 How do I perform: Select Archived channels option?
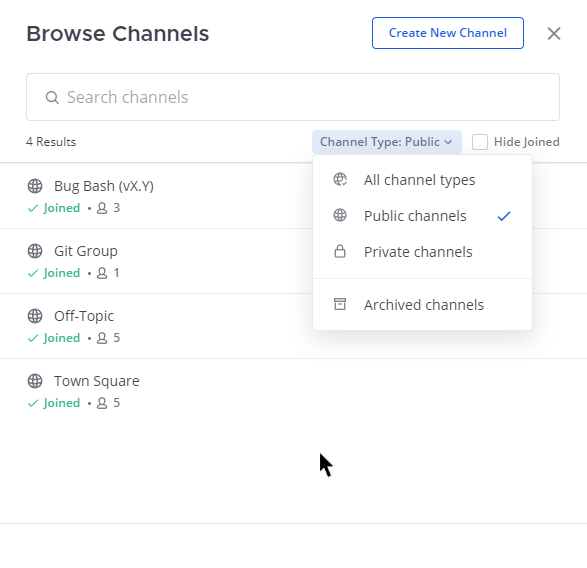(x=422, y=305)
